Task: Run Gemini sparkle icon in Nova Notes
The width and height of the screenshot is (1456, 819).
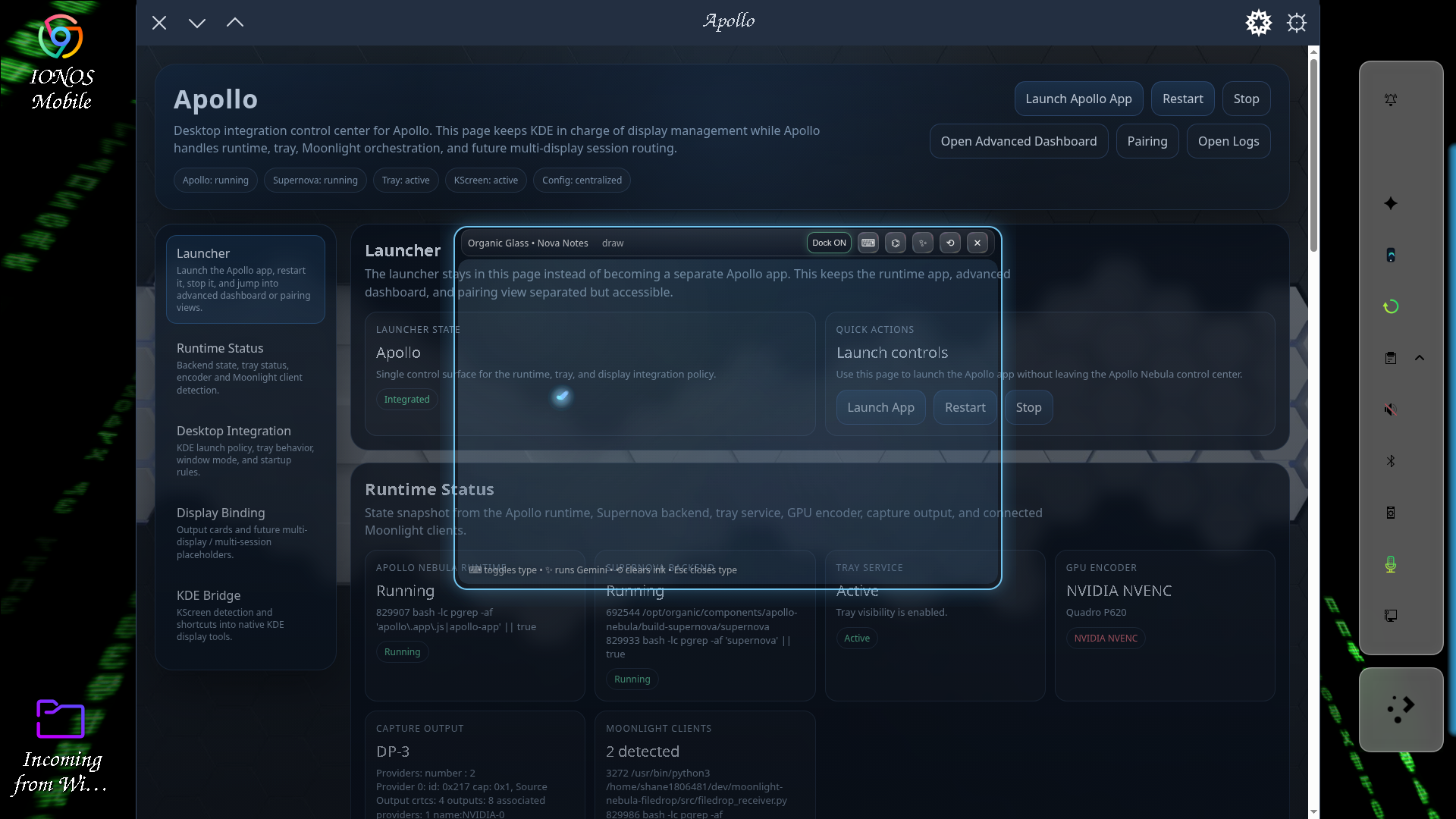Action: [923, 243]
